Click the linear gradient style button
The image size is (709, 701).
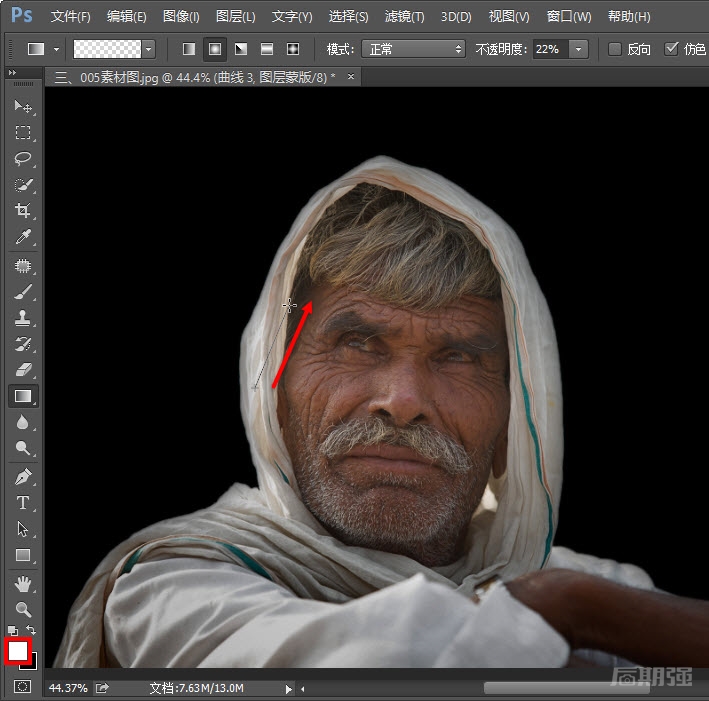pos(188,49)
